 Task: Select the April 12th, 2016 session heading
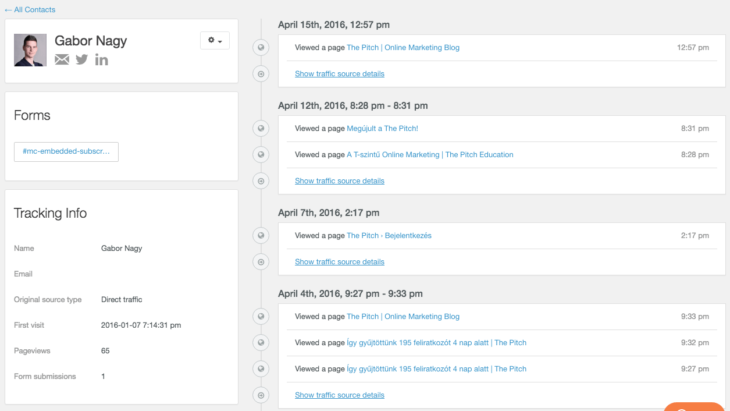[x=353, y=106]
